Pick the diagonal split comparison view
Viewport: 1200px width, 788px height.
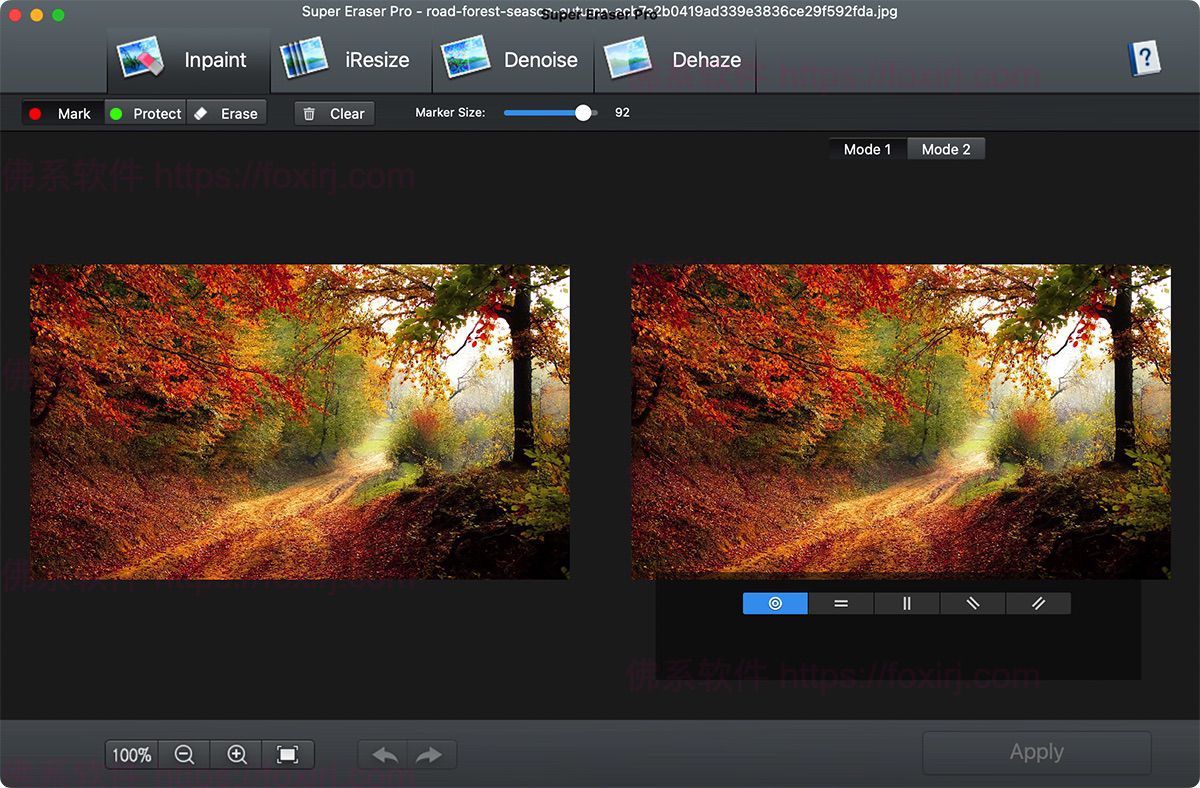972,603
